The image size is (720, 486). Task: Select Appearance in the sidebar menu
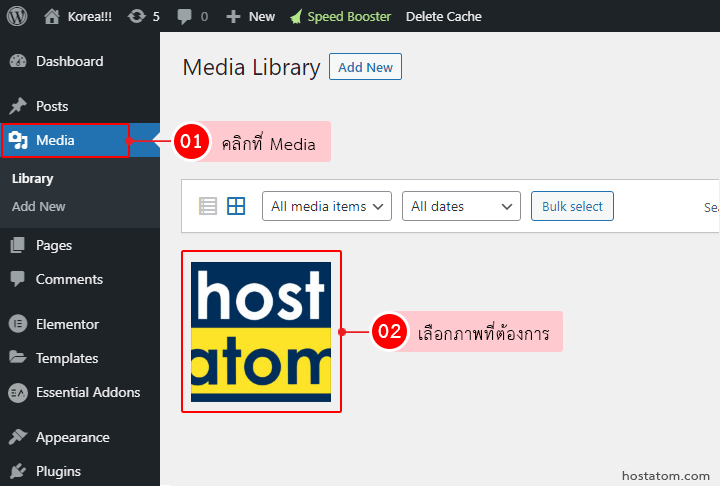click(72, 437)
